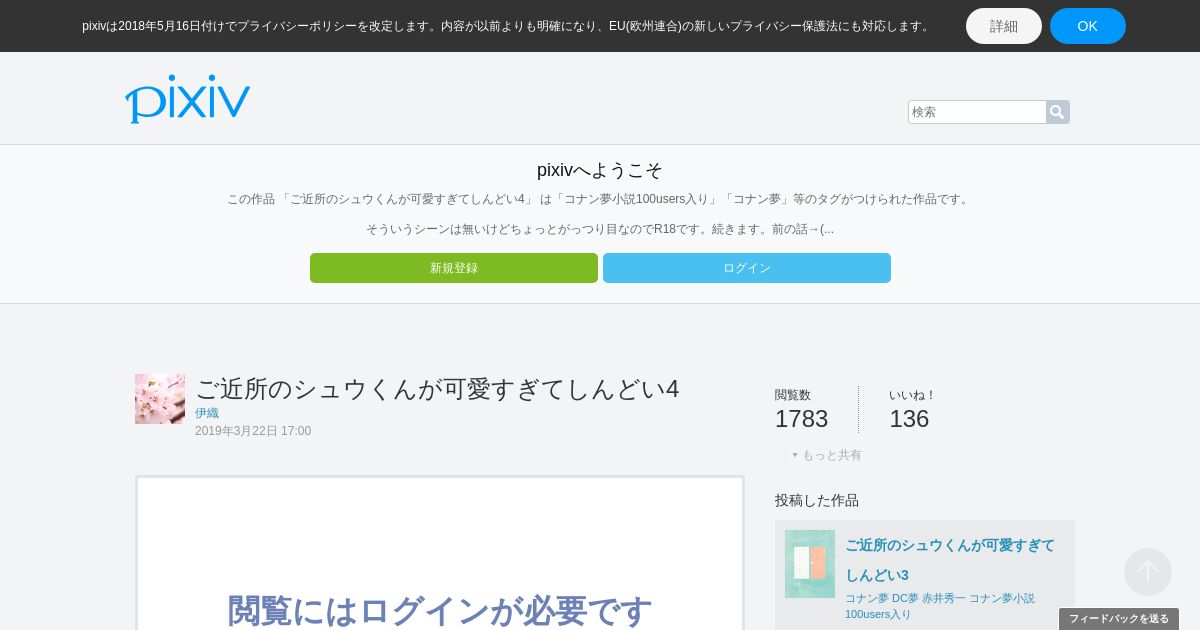Viewport: 1200px width, 630px height.
Task: Click the pixiv logo
Action: (187, 99)
